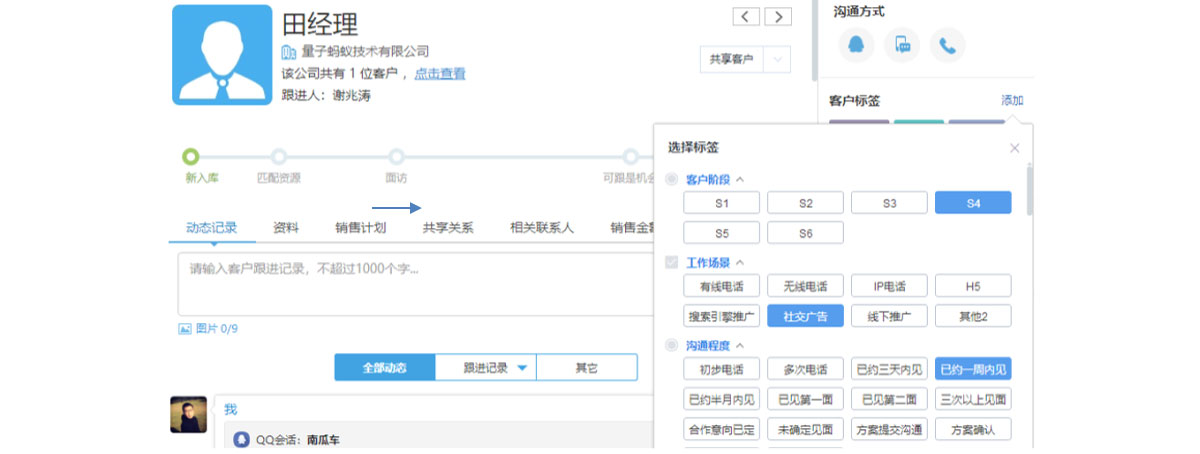This screenshot has height=454, width=1200.
Task: Select the 未确定见面 tag
Action: point(805,430)
